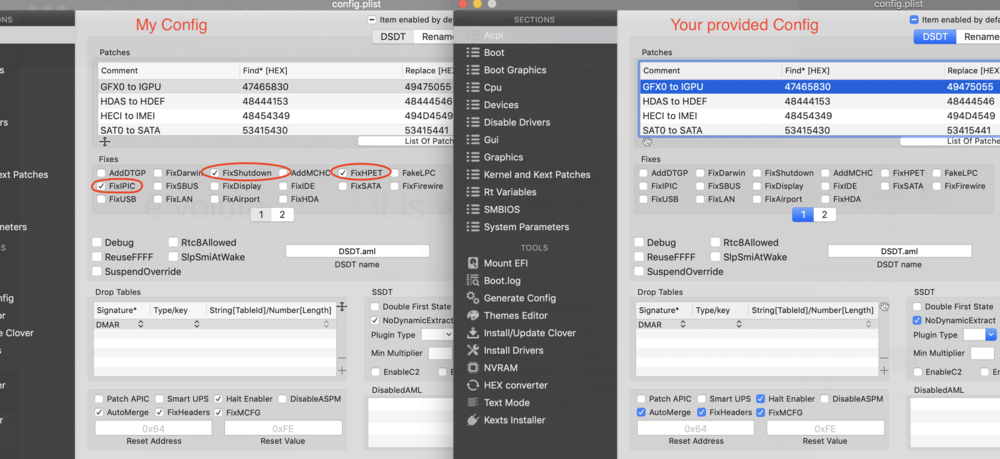Uncheck the red-circled FixShutdown checkbox

214,173
